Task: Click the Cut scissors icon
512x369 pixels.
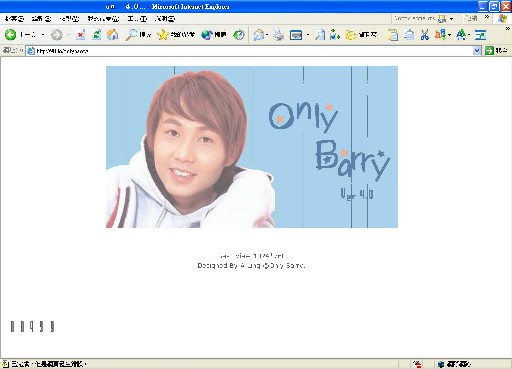Action: pyautogui.click(x=424, y=35)
